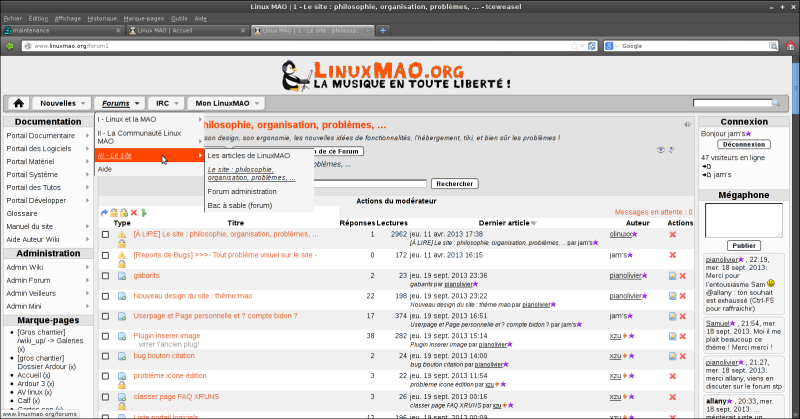Screen dimensions: 800x419
Task: Edit the 'gabarits' topic via pencil icon
Action: pyautogui.click(x=672, y=276)
